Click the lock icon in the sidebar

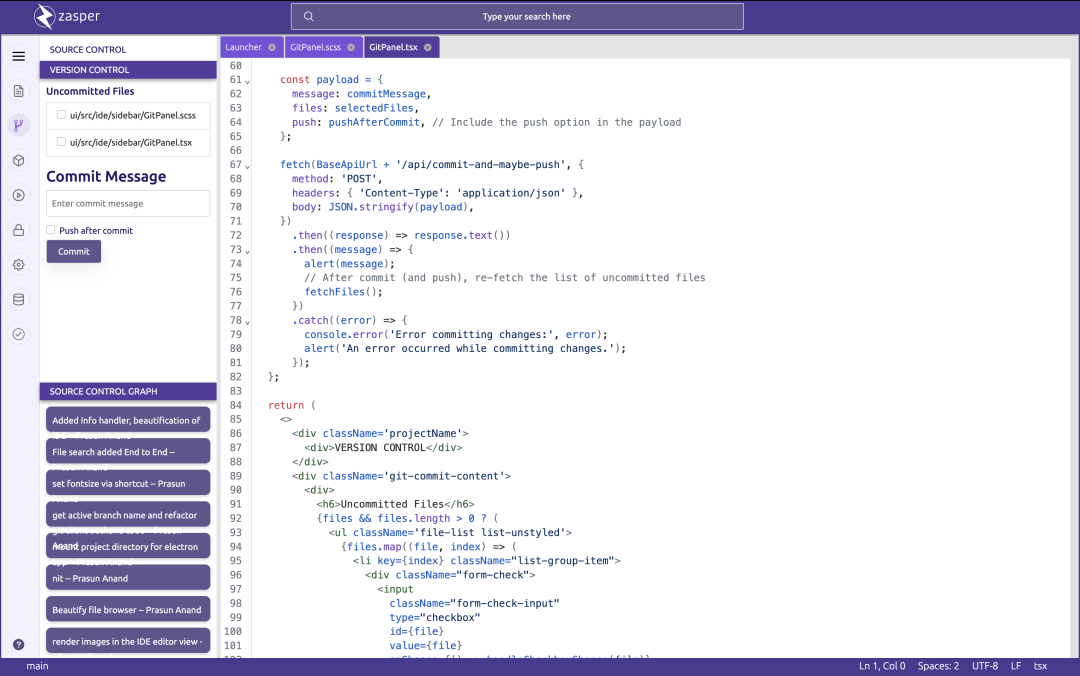click(x=18, y=230)
